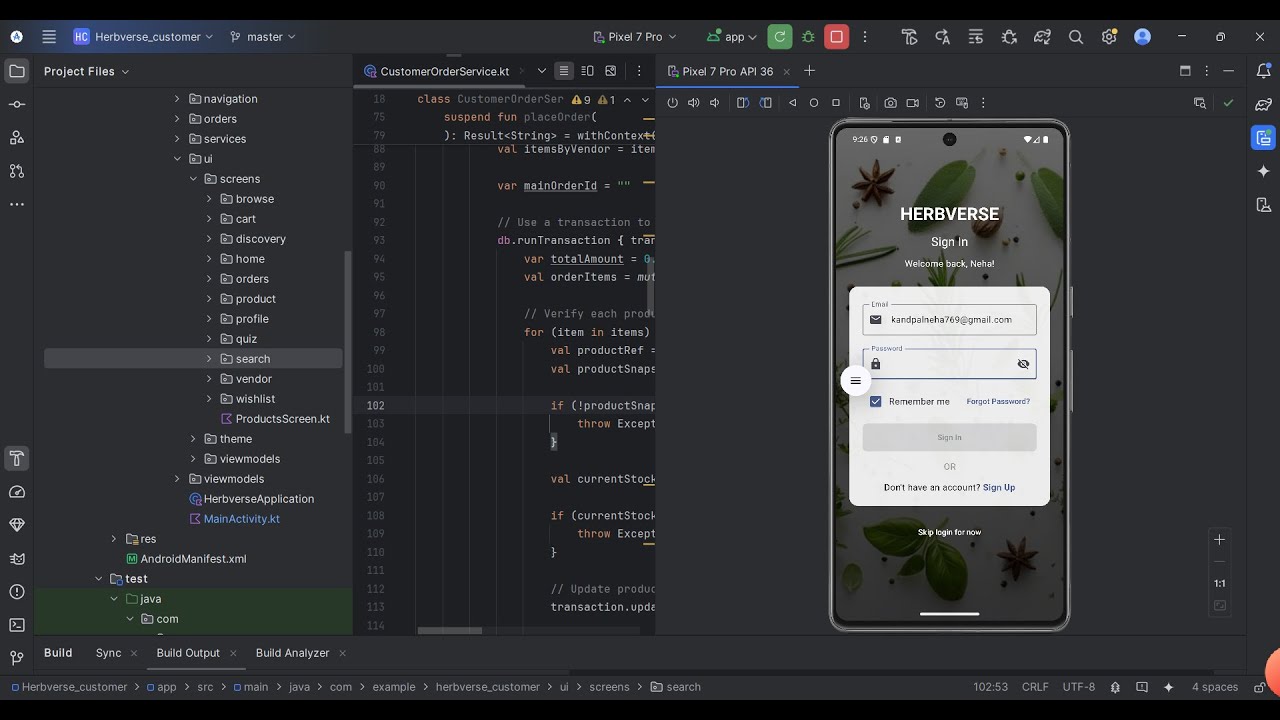Collapse the screens folder
This screenshot has width=1280, height=720.
coord(193,179)
